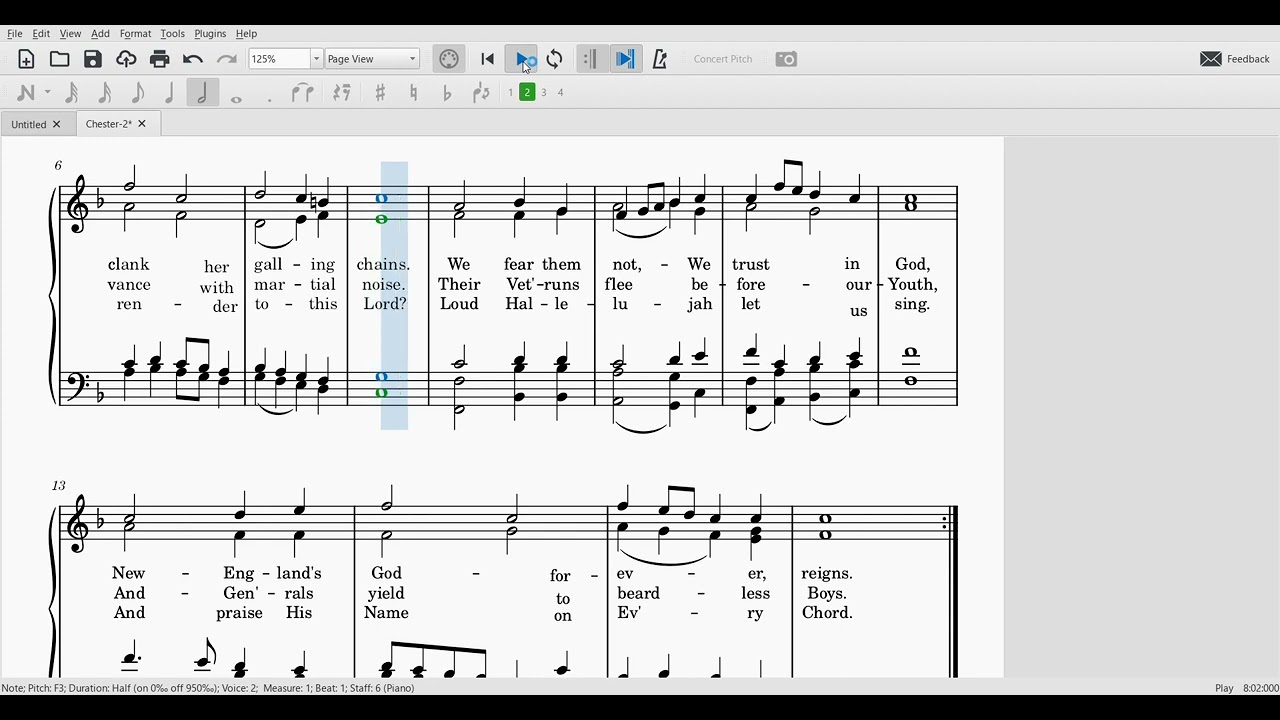Toggle rest input
This screenshot has width=1280, height=720.
click(342, 93)
